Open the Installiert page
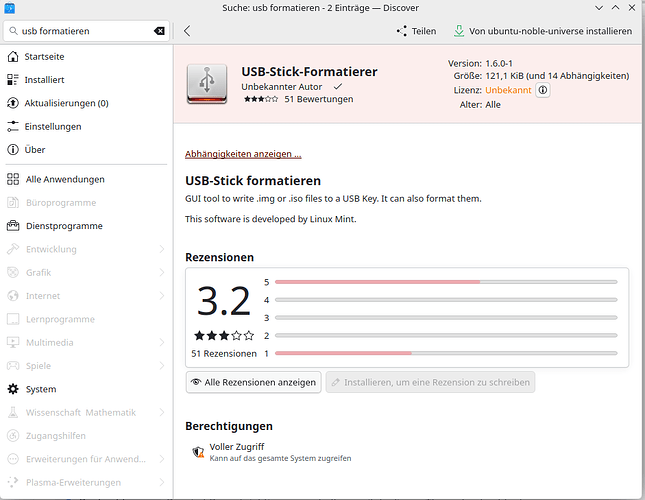The height and width of the screenshot is (500, 645). point(45,80)
